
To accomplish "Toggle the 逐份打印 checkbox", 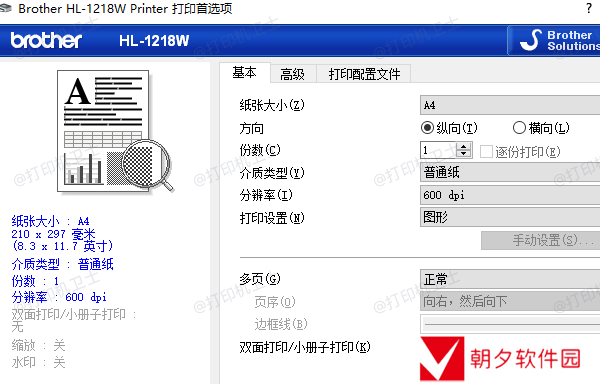I will pos(486,151).
